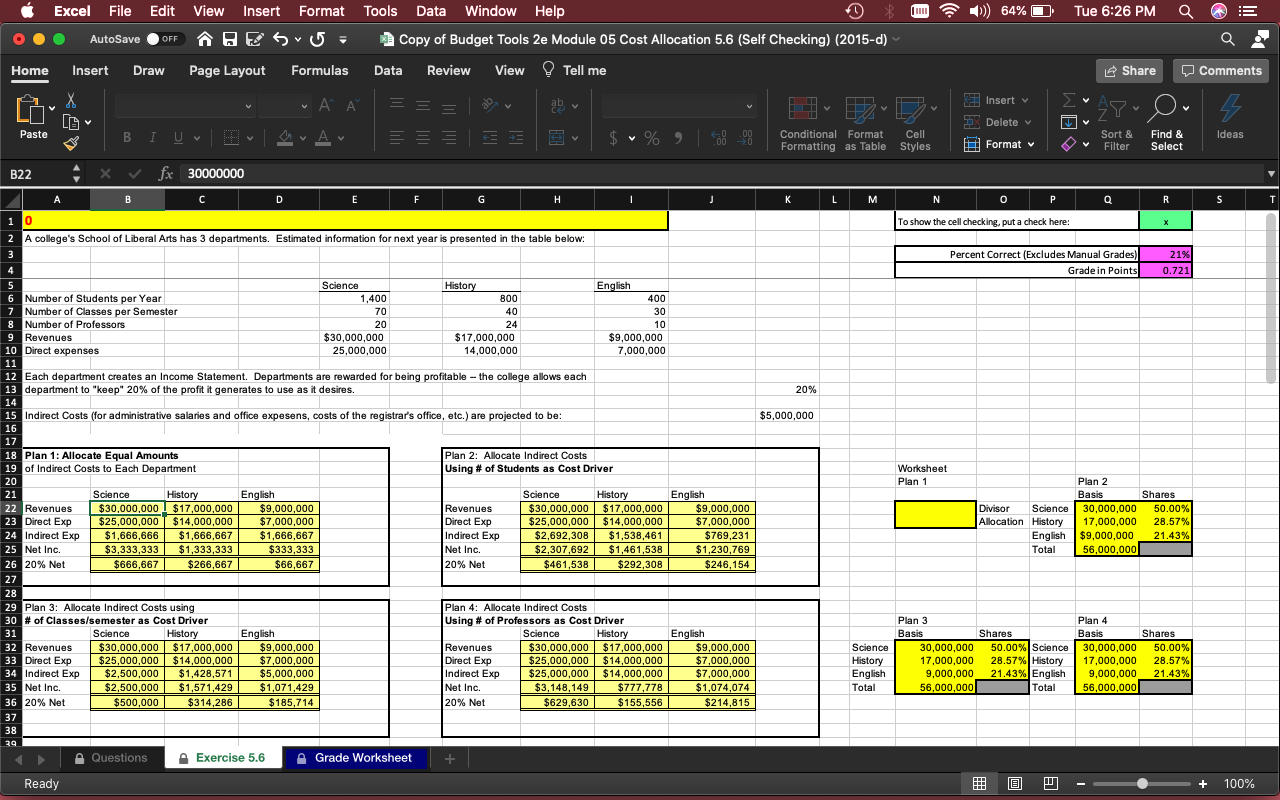The image size is (1280, 800).
Task: Save the workbook with the floppy disk icon
Action: pos(231,39)
